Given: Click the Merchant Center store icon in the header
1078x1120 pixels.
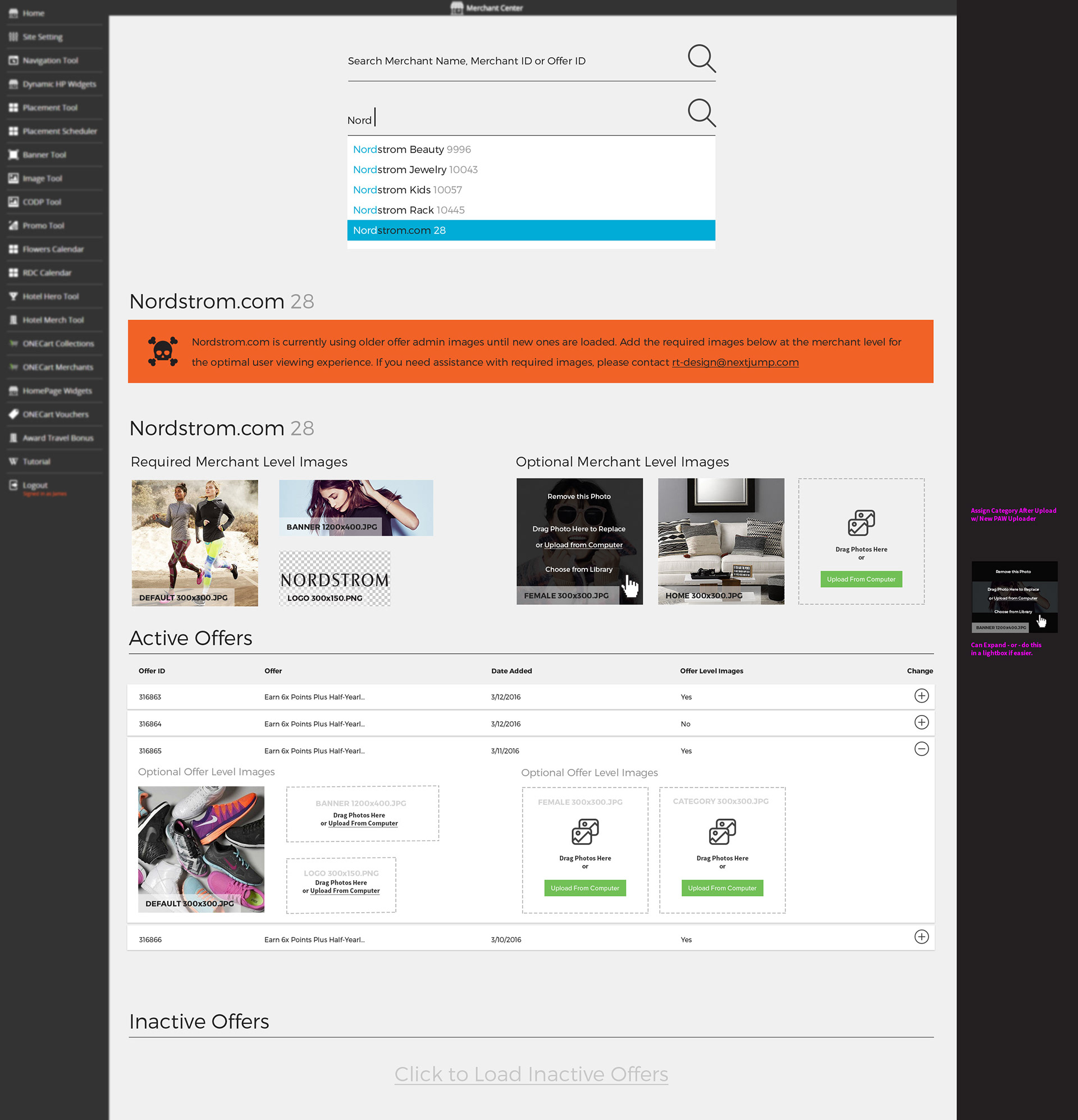Looking at the screenshot, I should tap(456, 7).
